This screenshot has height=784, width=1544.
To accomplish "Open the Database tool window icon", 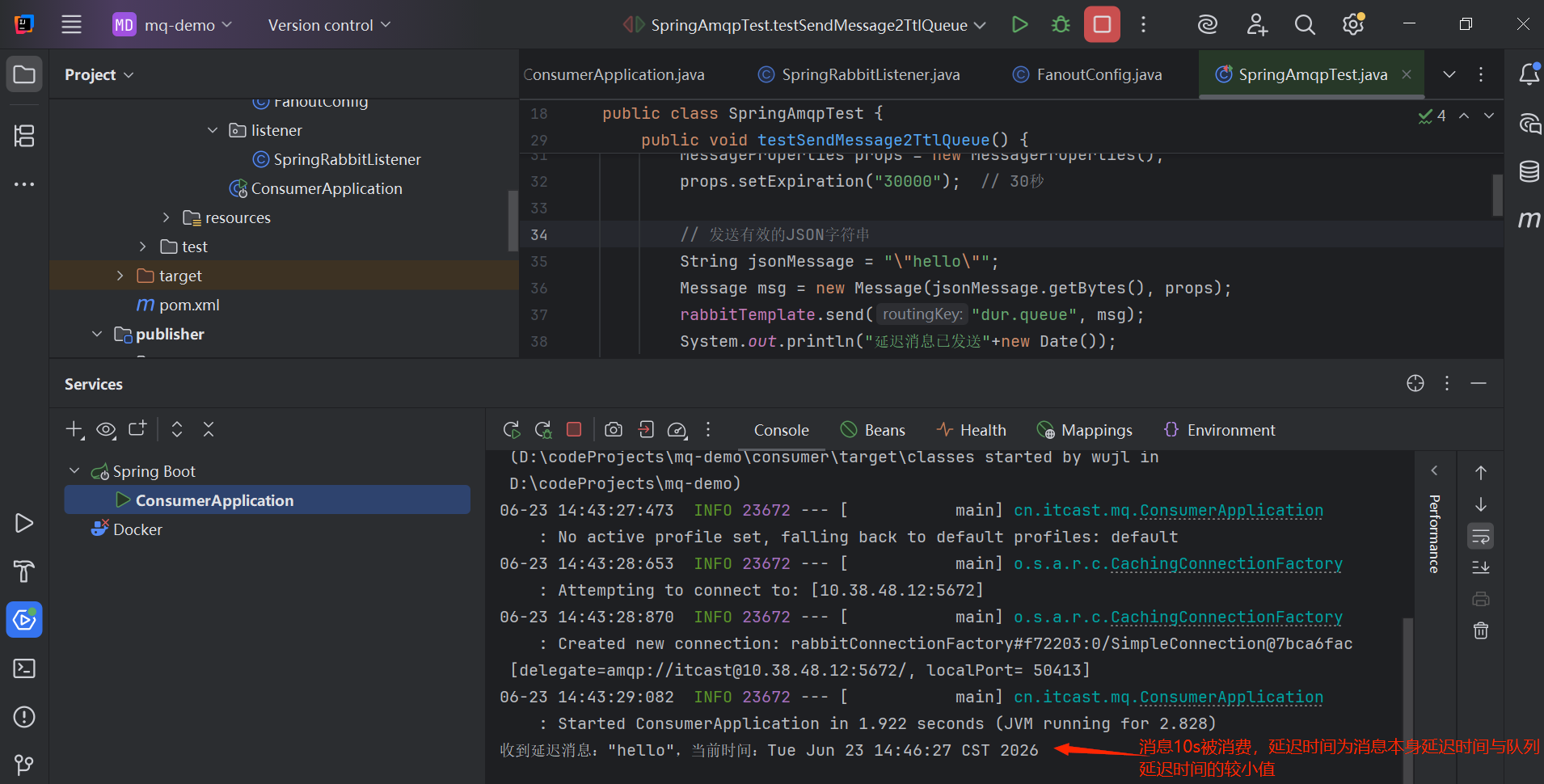I will point(1529,171).
